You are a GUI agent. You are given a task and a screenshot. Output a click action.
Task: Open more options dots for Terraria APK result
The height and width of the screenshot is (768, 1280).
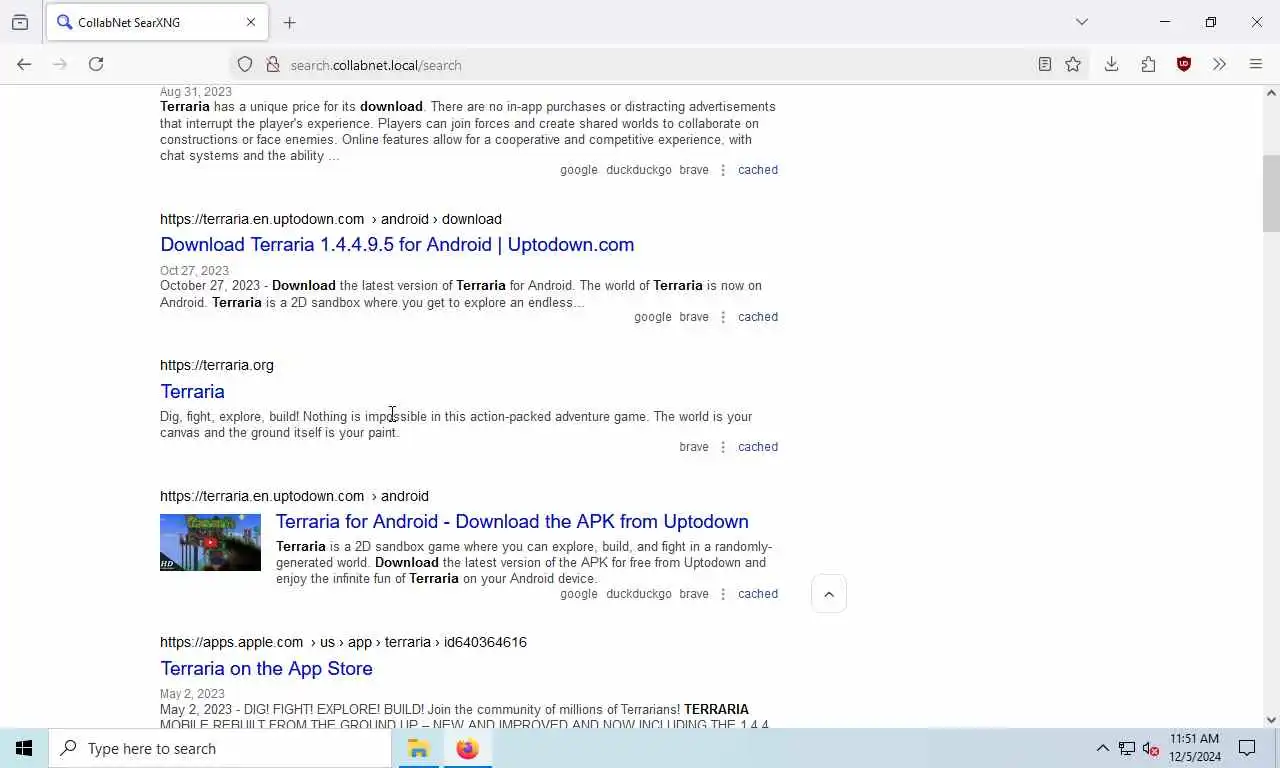tap(723, 594)
